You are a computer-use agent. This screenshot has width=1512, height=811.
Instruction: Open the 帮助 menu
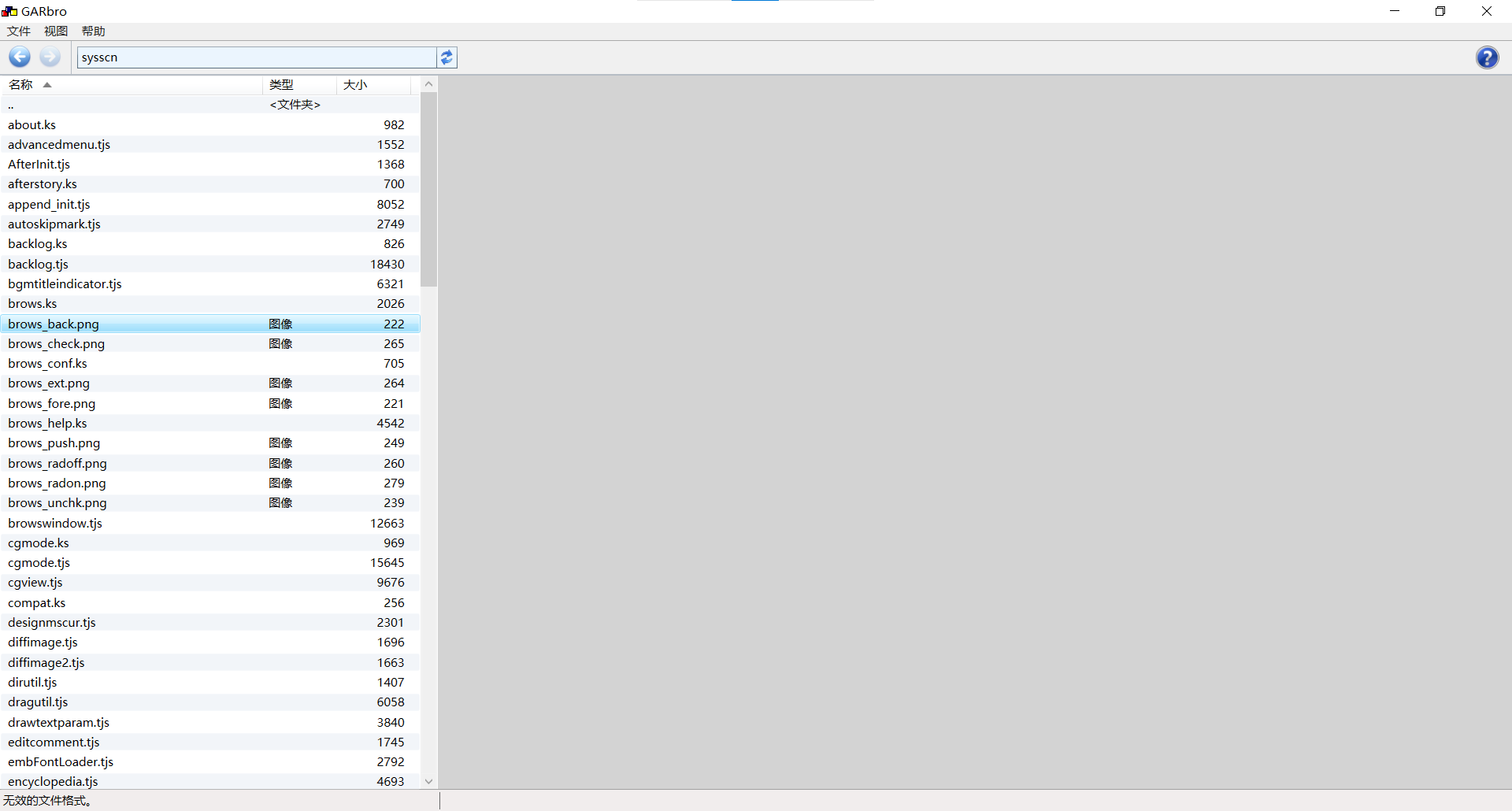tap(92, 31)
